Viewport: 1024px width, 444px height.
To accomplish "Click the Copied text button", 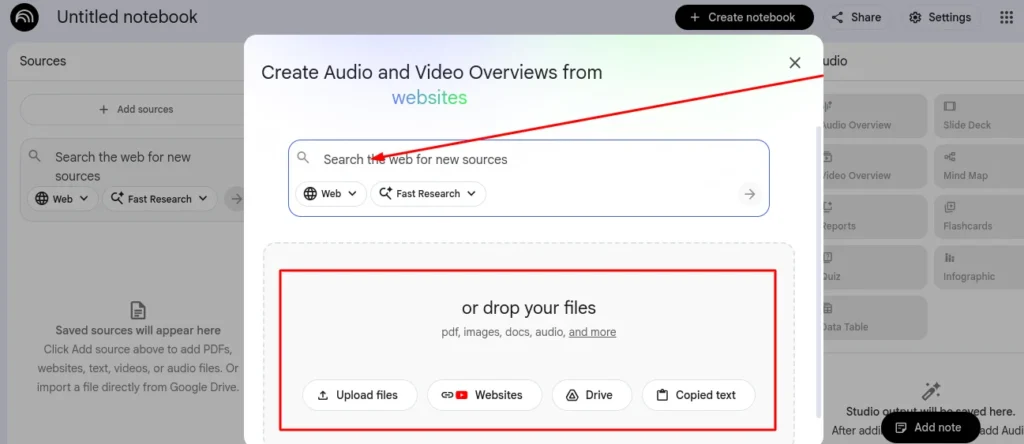I will point(699,395).
